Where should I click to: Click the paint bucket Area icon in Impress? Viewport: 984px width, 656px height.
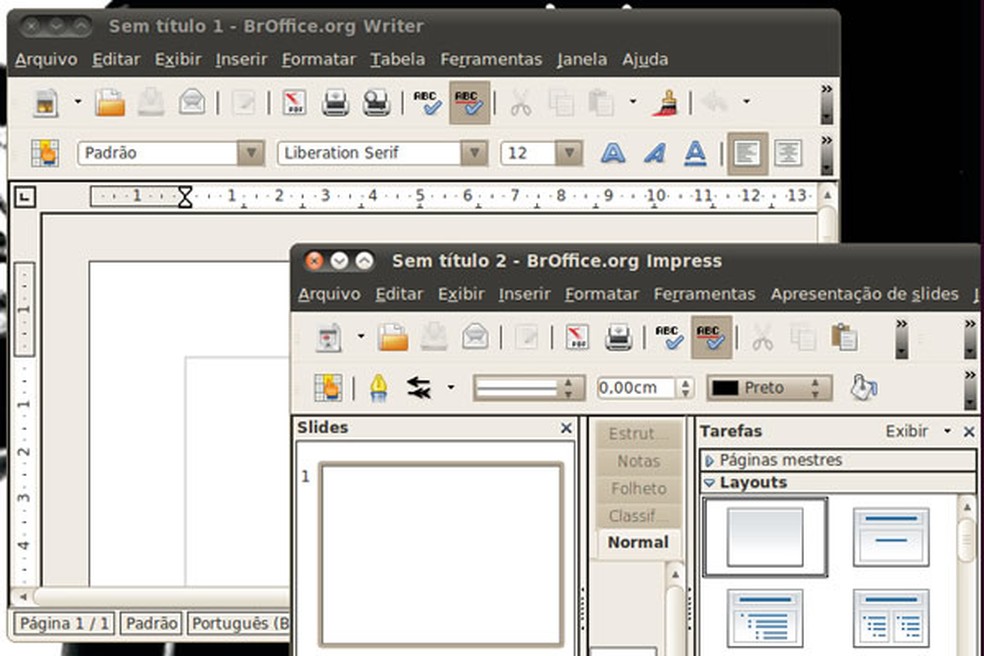(x=863, y=388)
